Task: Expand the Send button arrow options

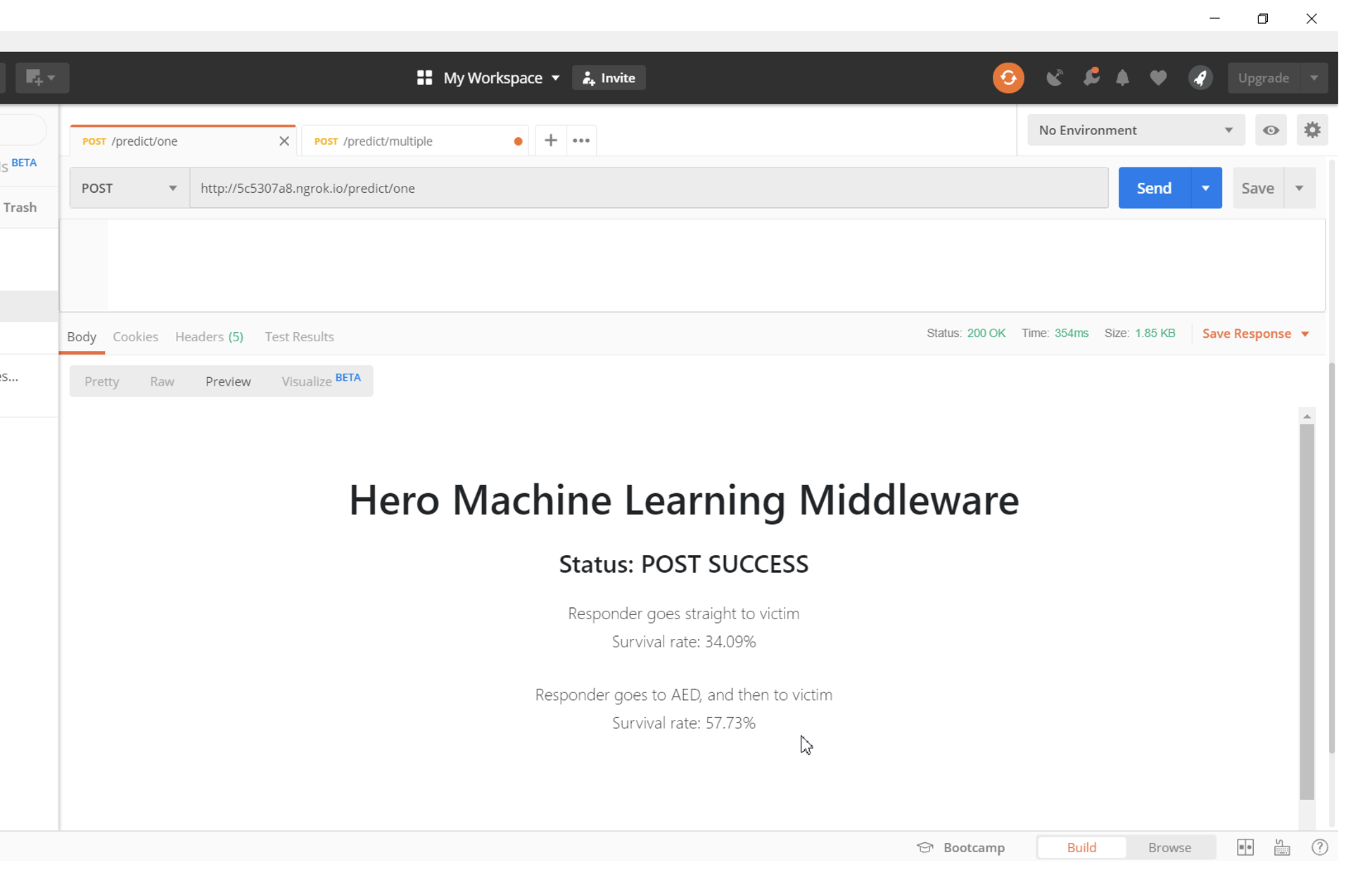Action: (x=1205, y=189)
